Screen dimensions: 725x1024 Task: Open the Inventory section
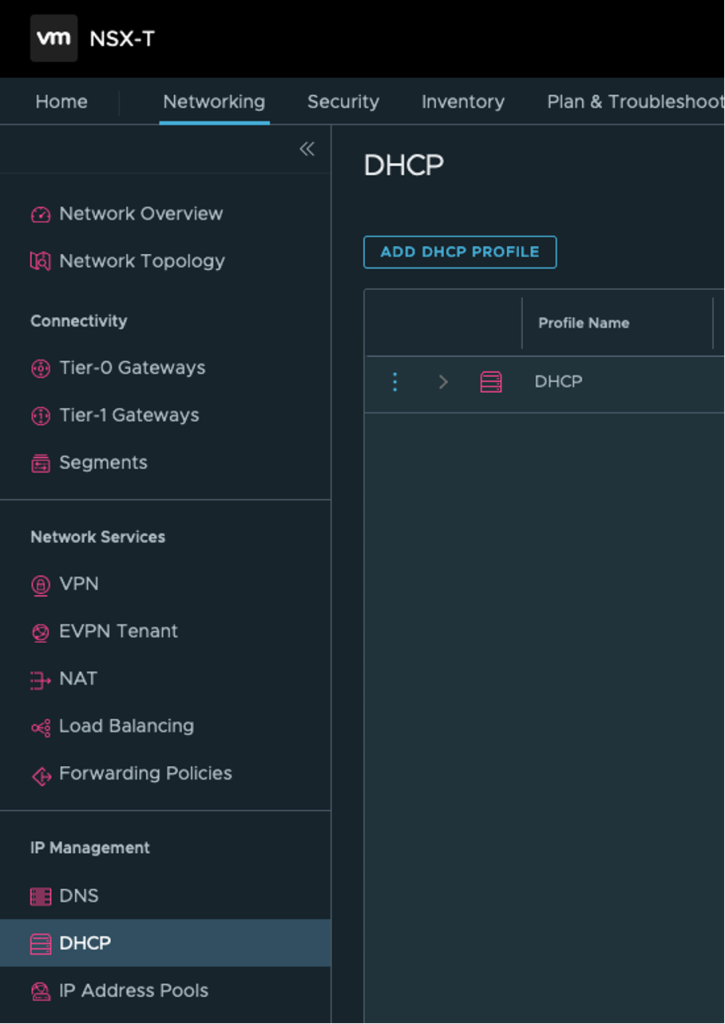tap(463, 101)
